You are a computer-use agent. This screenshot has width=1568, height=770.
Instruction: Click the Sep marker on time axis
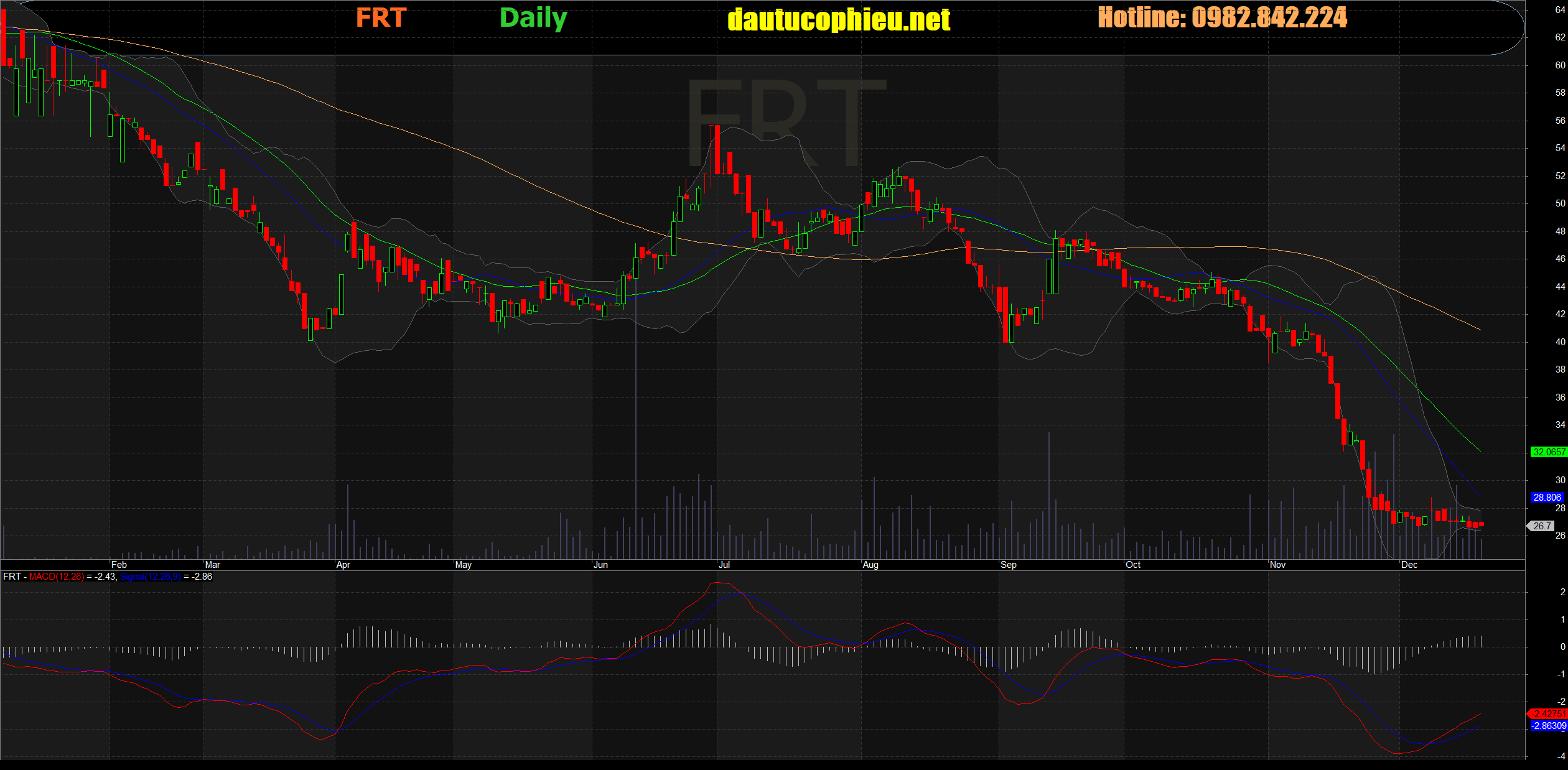[x=1008, y=565]
